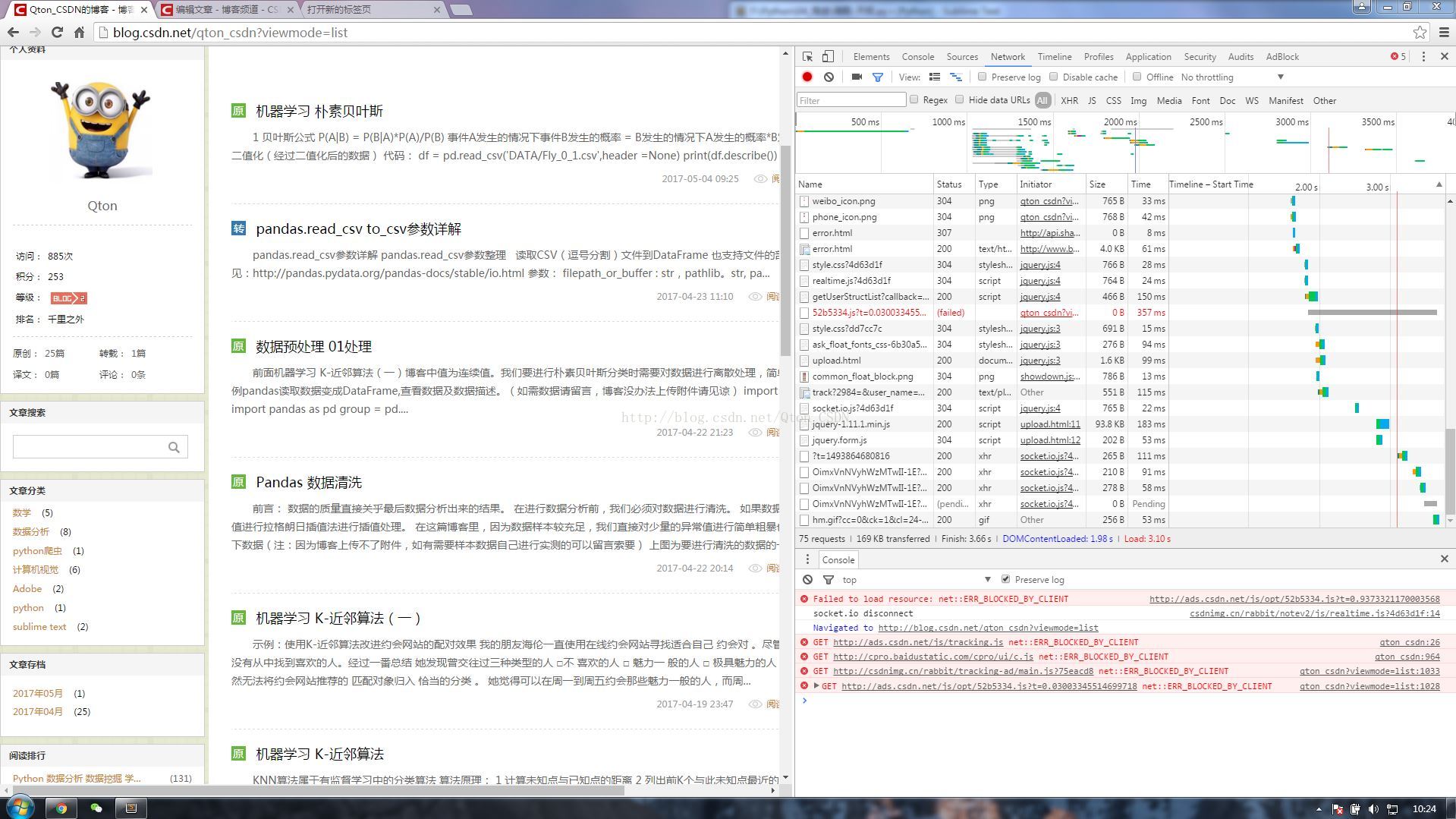The height and width of the screenshot is (819, 1456).
Task: Select the All filter type toggle
Action: (x=1042, y=100)
